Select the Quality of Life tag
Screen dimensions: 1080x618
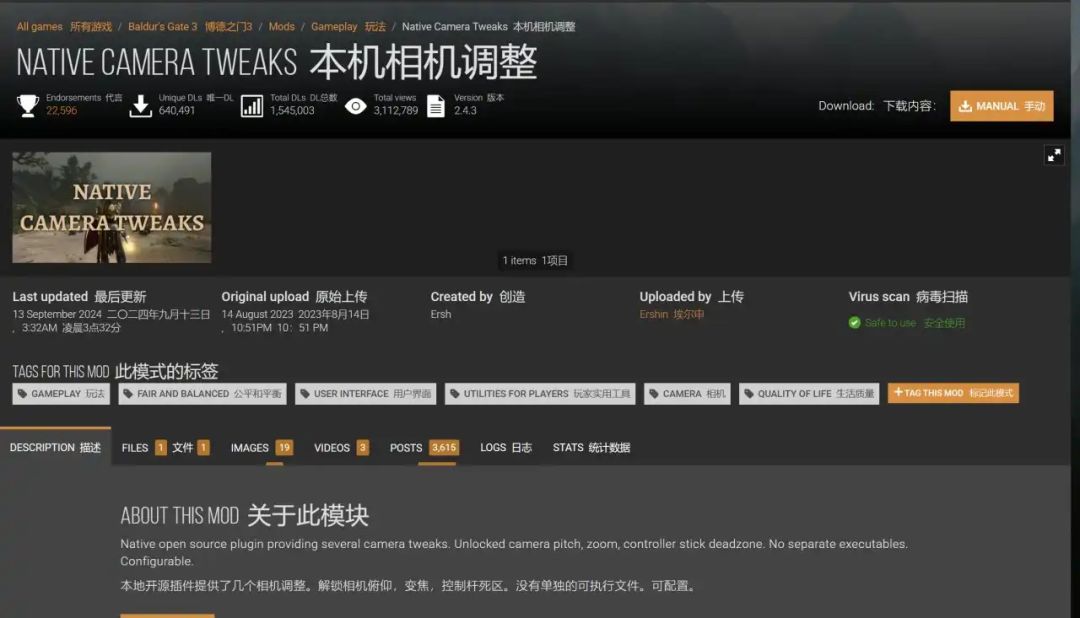(x=809, y=393)
